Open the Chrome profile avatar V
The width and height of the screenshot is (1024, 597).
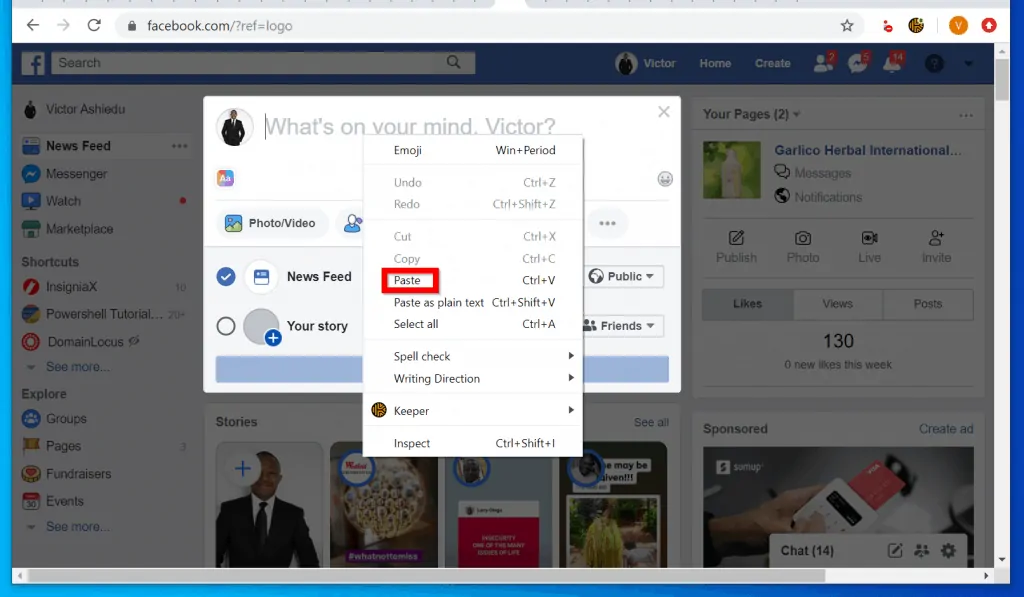click(958, 25)
